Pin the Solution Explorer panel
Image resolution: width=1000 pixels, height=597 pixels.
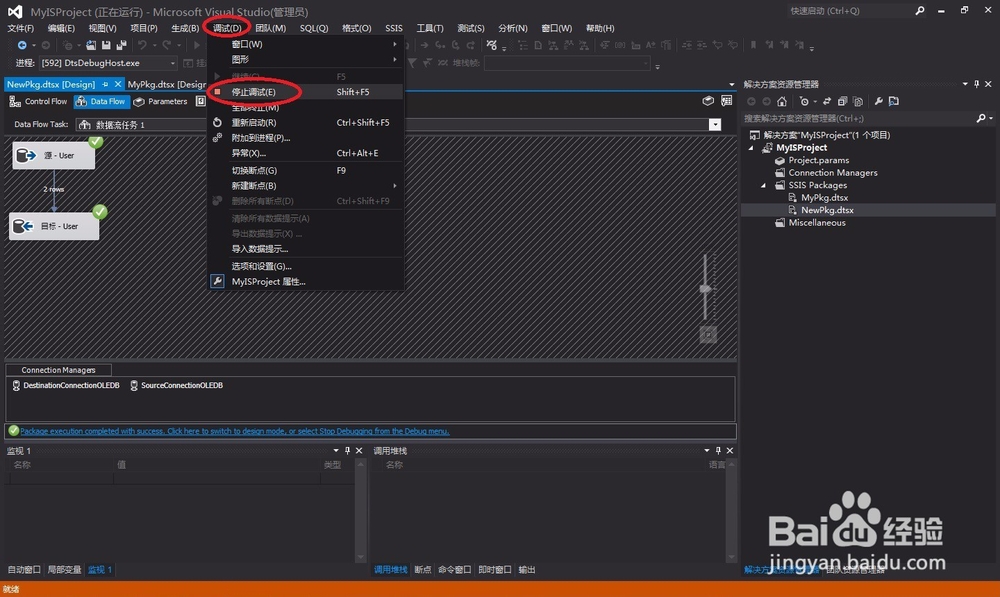point(976,84)
